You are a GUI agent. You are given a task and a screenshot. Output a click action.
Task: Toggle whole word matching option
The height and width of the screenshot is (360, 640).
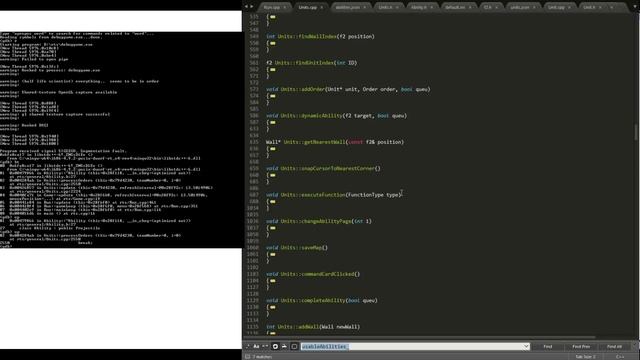[x=265, y=346]
